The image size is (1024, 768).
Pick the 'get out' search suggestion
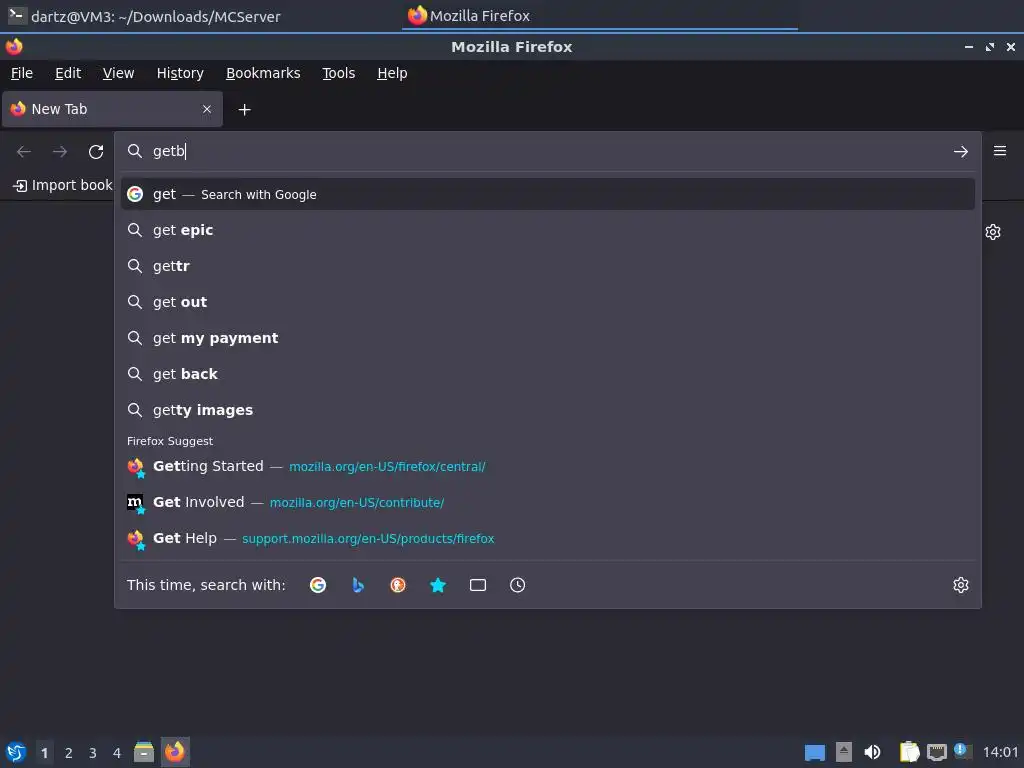(547, 302)
